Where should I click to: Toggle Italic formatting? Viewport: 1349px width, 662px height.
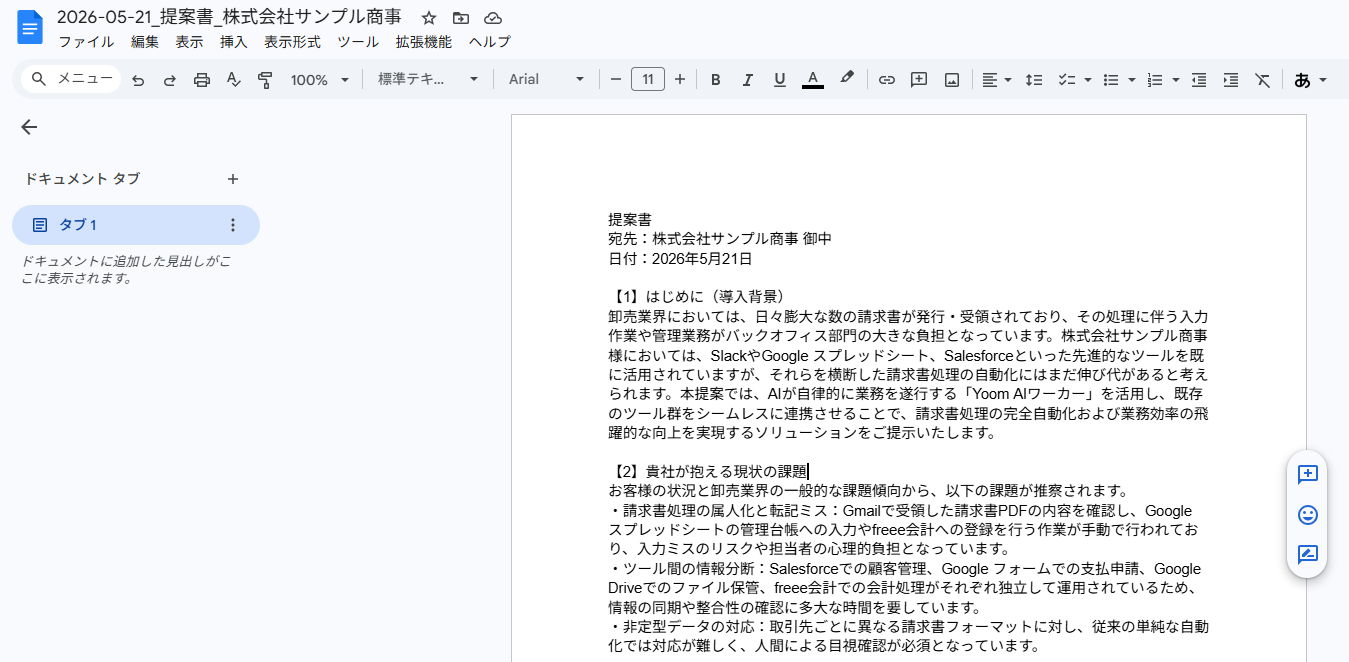(747, 80)
